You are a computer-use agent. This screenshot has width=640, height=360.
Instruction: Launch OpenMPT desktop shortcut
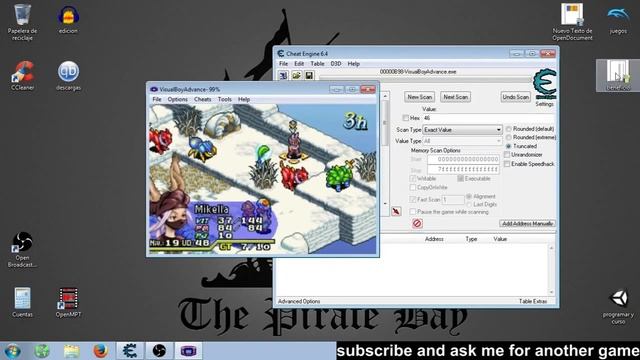tap(68, 302)
